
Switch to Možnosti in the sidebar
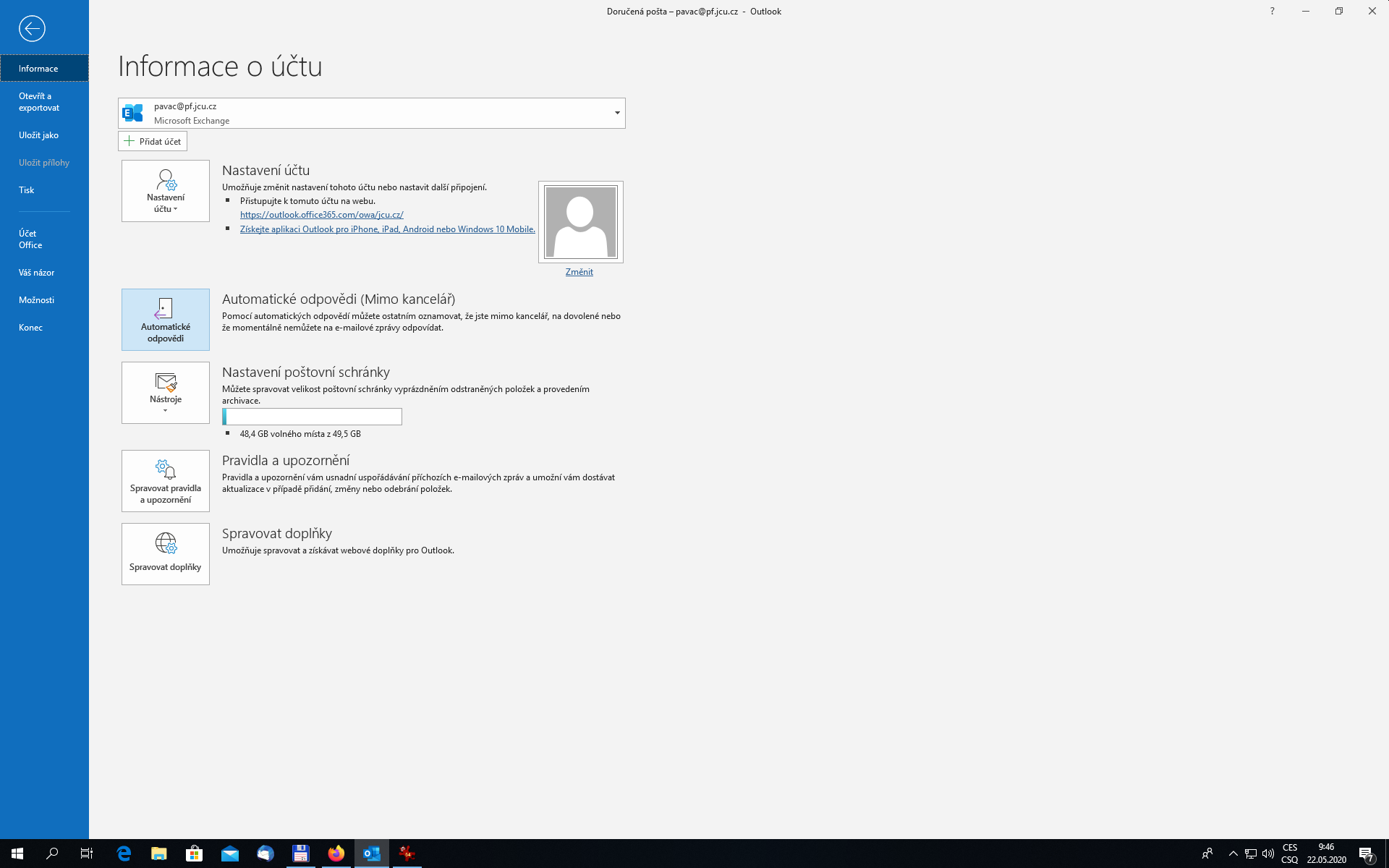click(36, 299)
